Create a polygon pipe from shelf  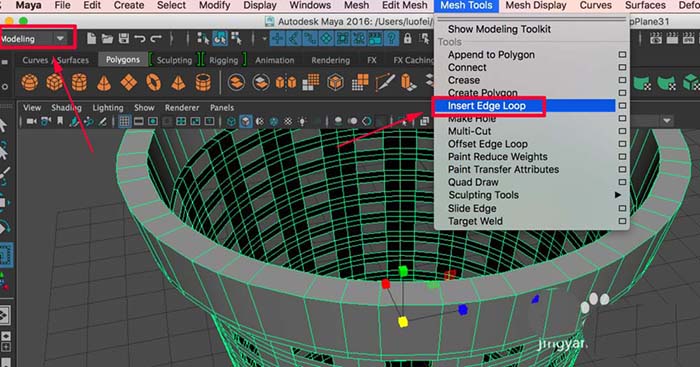(203, 83)
